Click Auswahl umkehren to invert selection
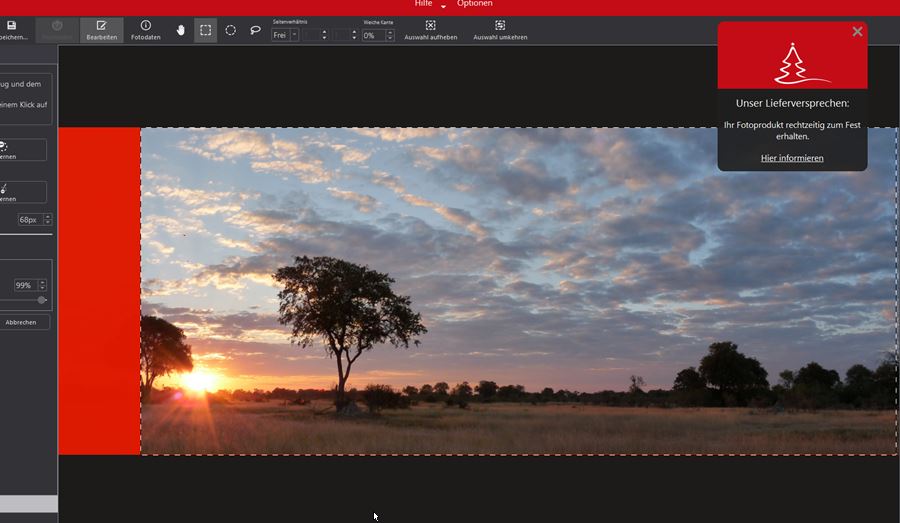The image size is (900, 523). [500, 30]
